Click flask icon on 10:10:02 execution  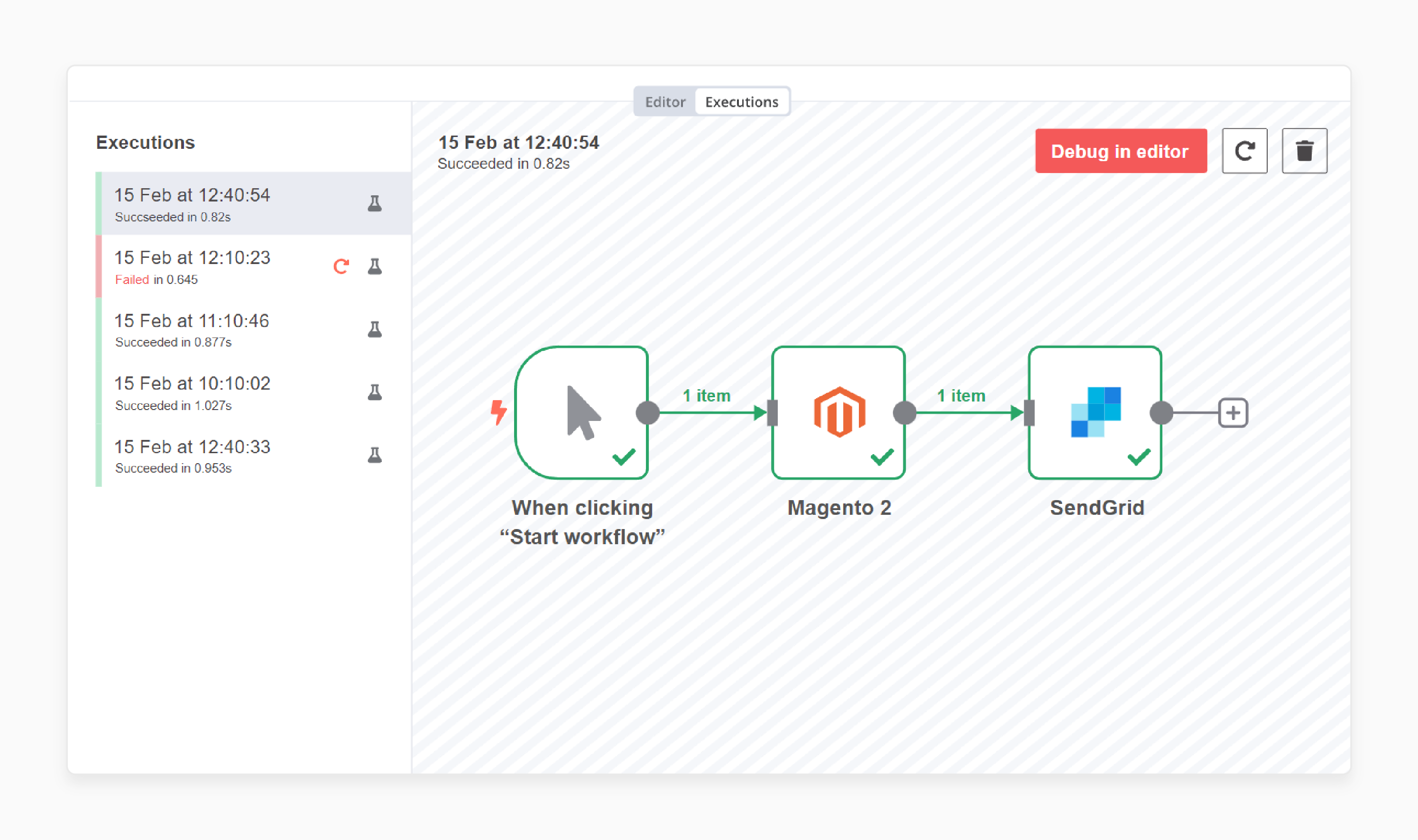pyautogui.click(x=374, y=393)
